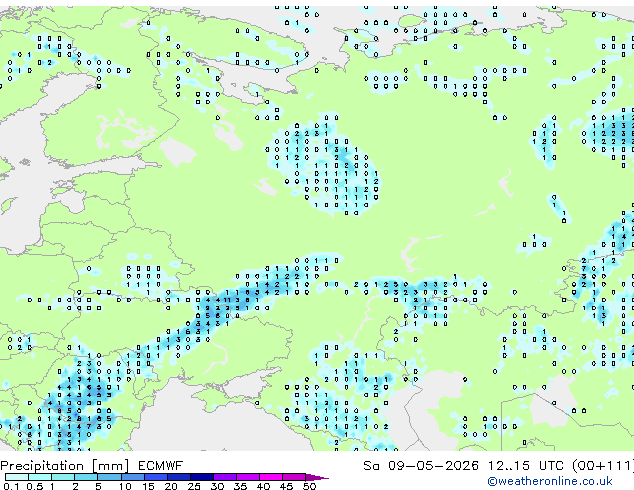
Task: Click the 40–45 mm bright magenta legend swatch
Action: [x=271, y=477]
